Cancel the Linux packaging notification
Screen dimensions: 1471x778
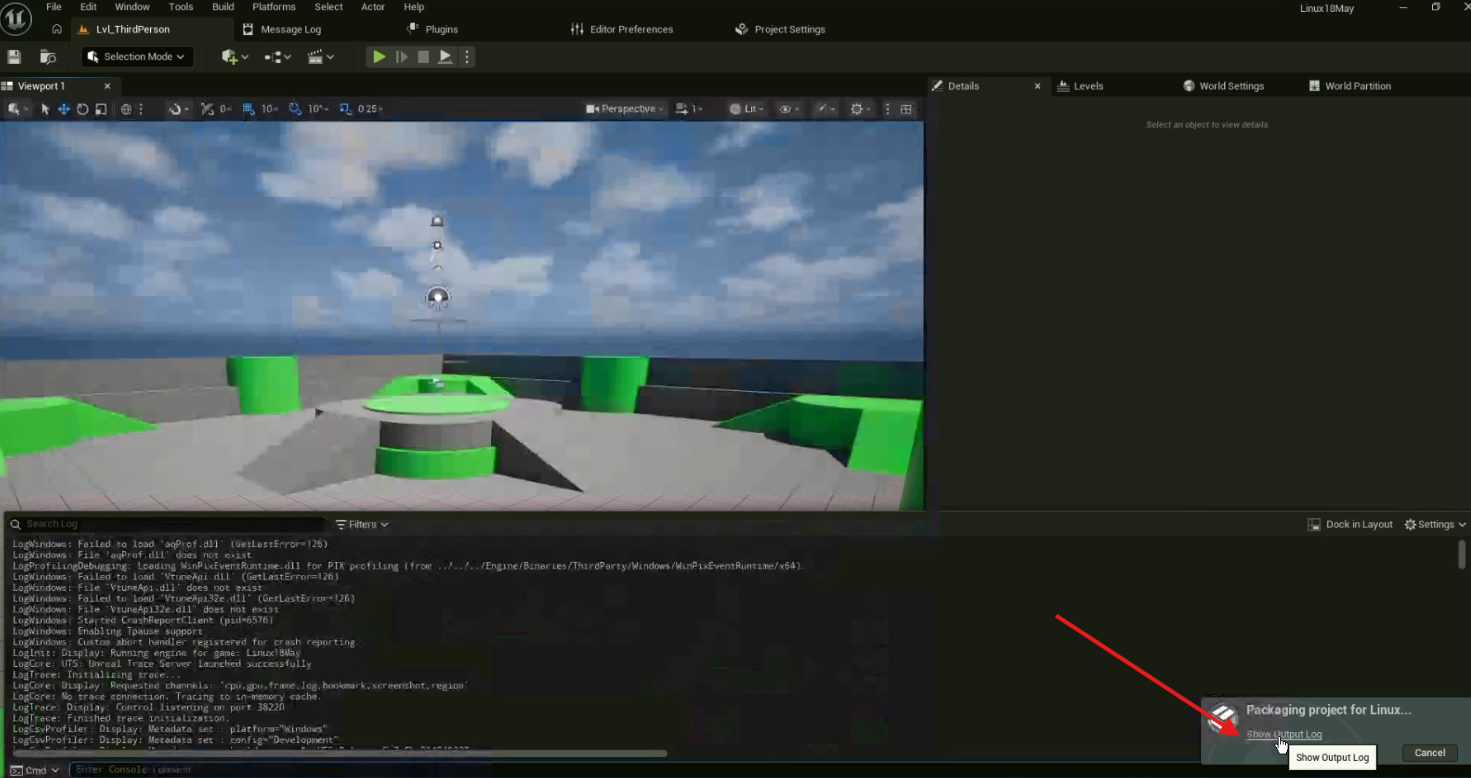(1430, 753)
